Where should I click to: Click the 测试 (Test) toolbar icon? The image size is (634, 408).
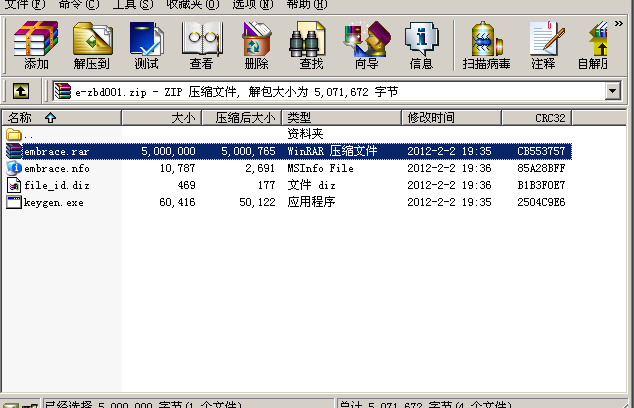[146, 45]
